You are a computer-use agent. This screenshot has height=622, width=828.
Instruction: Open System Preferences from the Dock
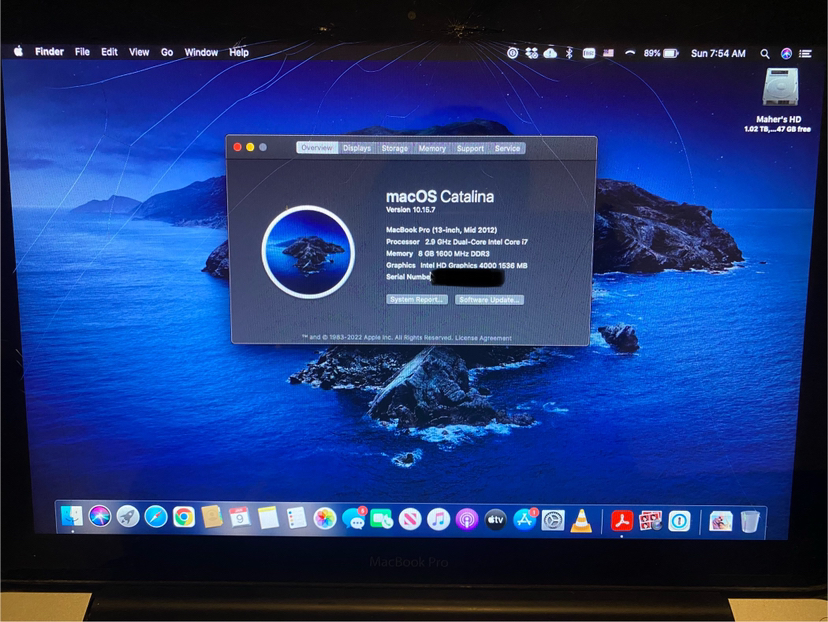point(551,519)
